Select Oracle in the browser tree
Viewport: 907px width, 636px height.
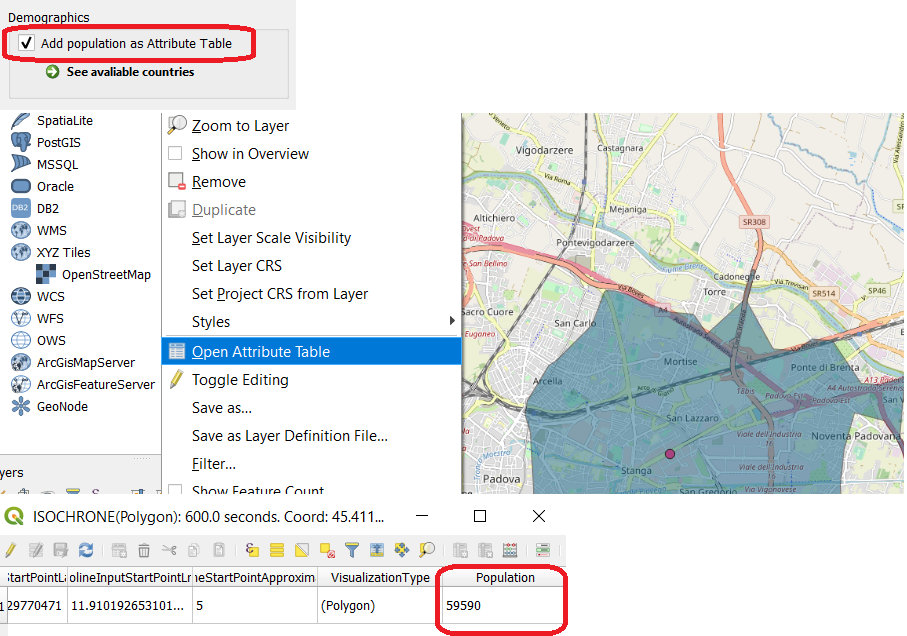(x=56, y=186)
